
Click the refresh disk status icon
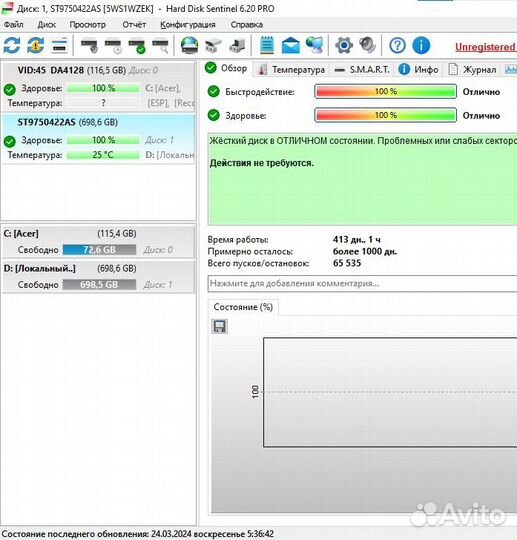point(12,45)
